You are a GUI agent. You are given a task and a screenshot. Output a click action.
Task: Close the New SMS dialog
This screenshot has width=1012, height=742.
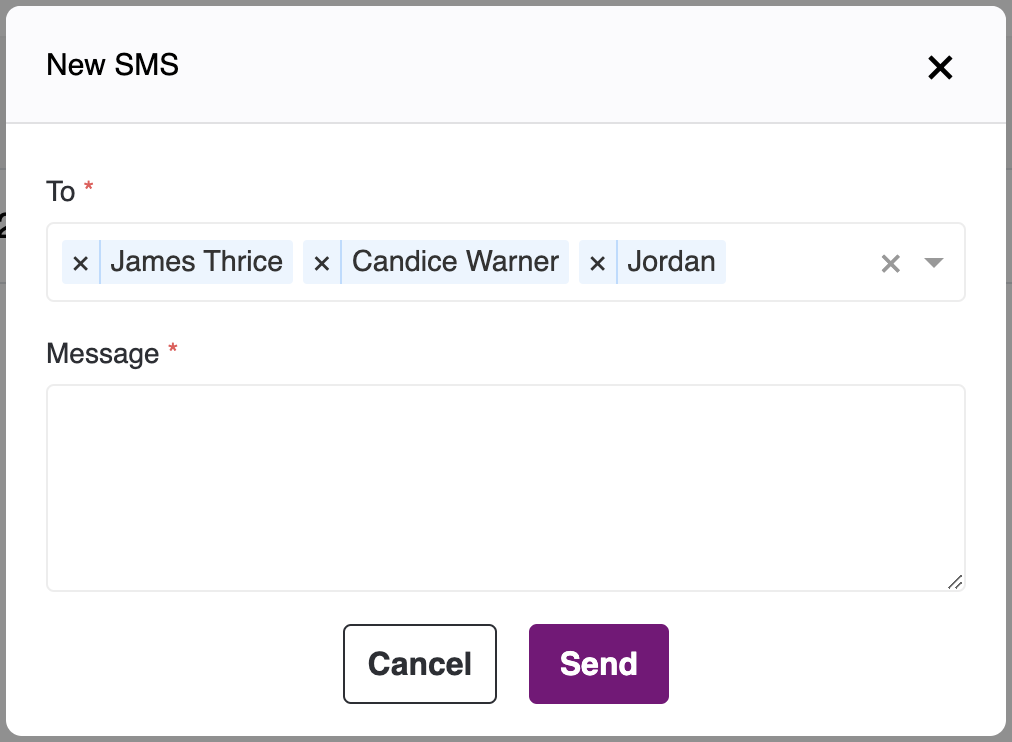(940, 68)
